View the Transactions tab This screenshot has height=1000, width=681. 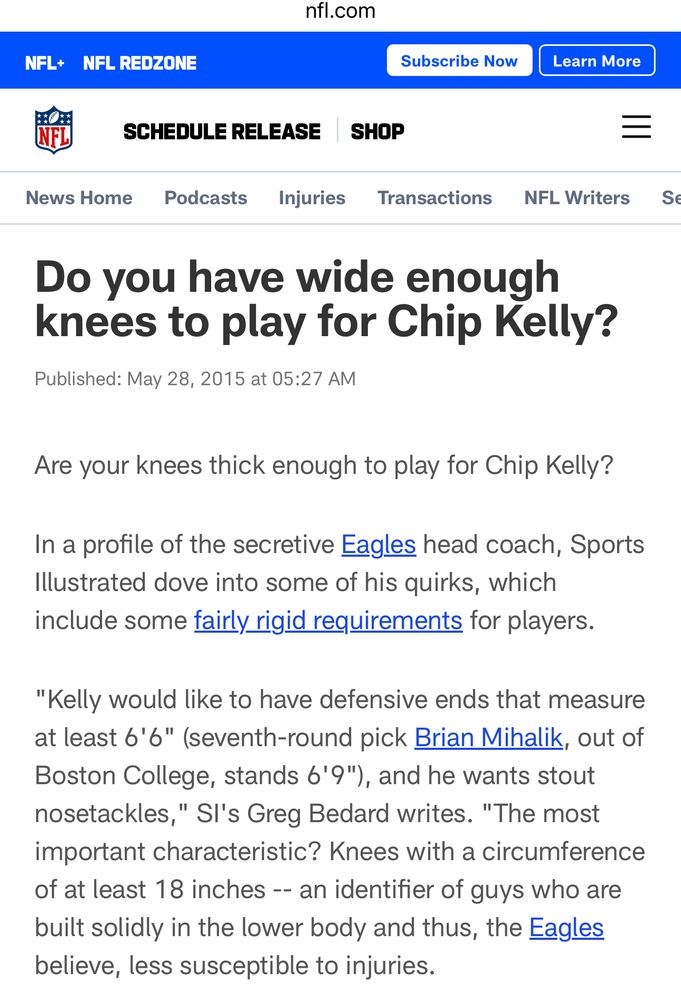click(x=434, y=198)
